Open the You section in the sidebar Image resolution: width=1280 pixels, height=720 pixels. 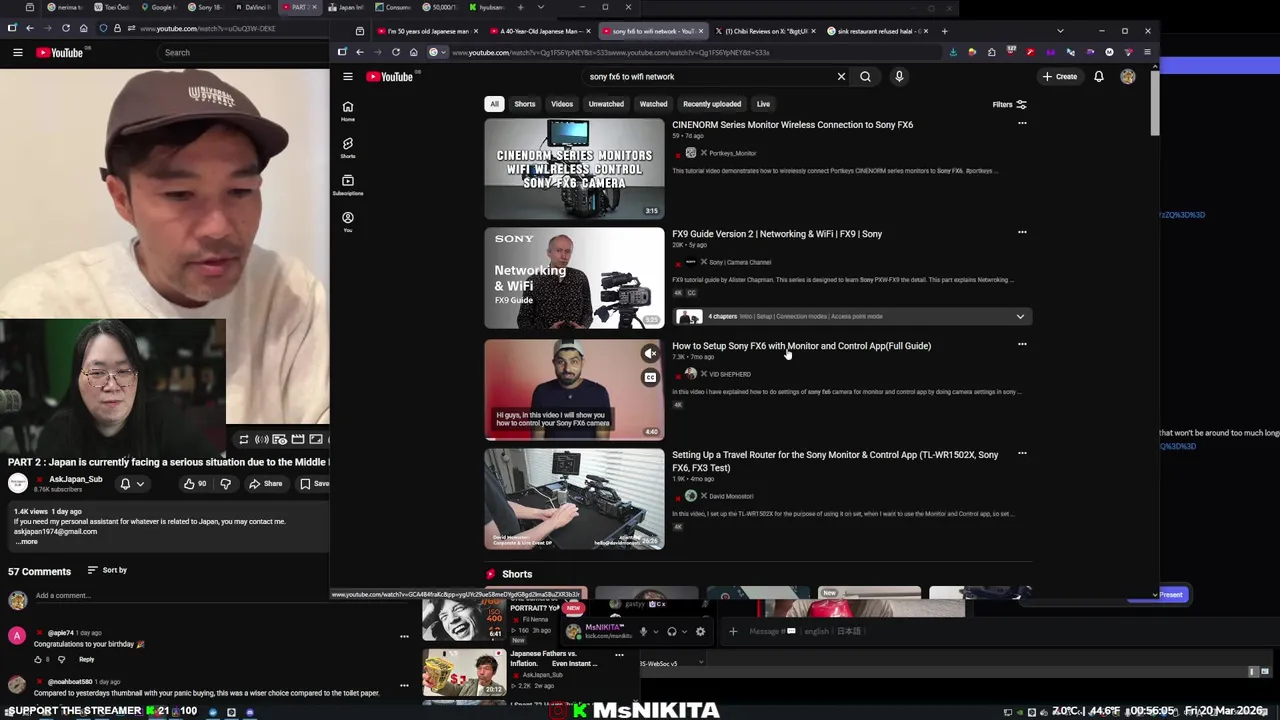click(348, 222)
